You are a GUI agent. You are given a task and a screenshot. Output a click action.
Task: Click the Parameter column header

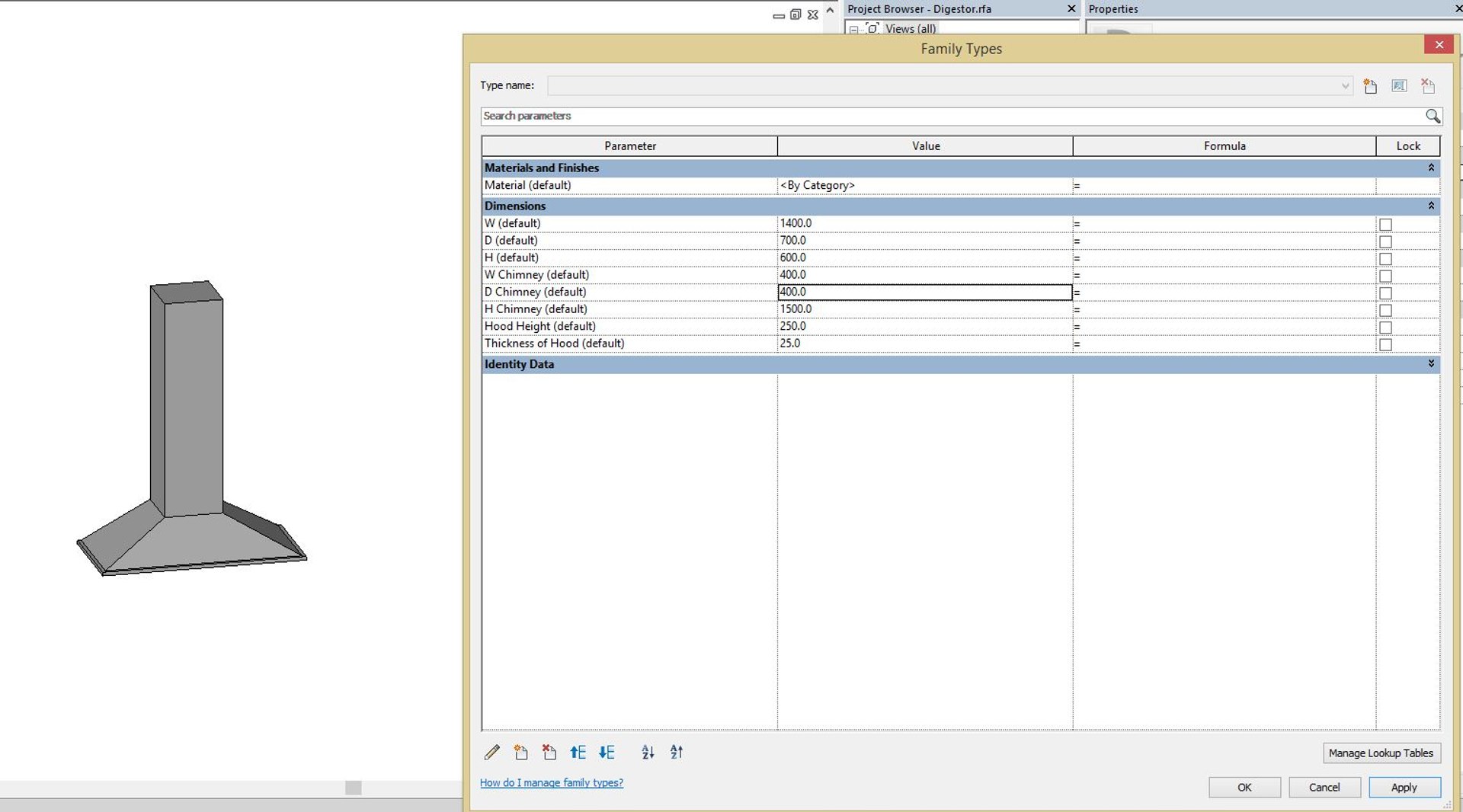click(x=629, y=146)
